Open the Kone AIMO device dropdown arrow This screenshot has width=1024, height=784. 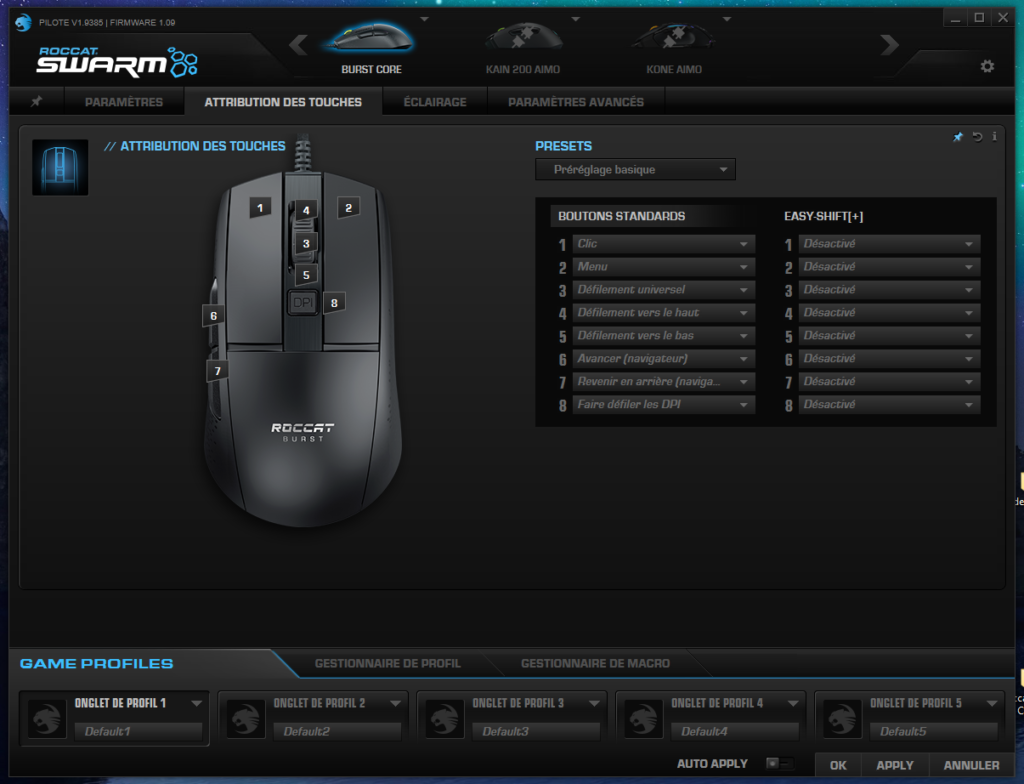point(727,19)
